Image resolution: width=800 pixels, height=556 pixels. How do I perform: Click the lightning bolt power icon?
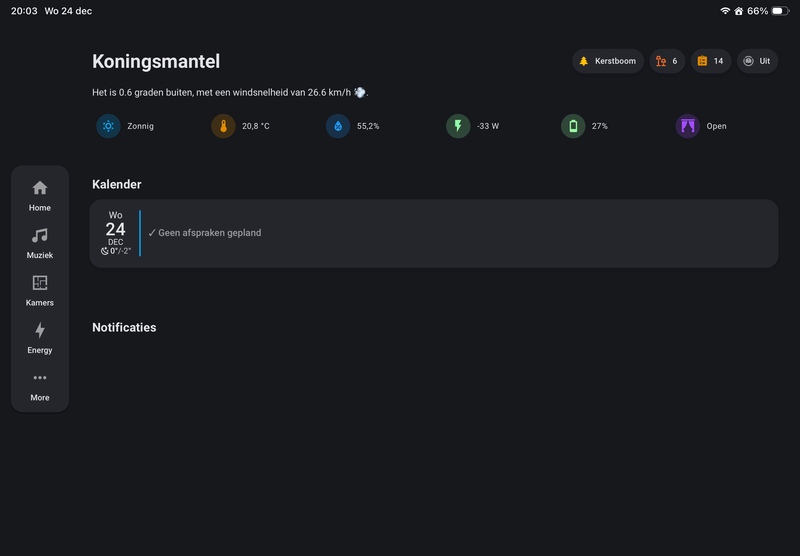(x=458, y=126)
